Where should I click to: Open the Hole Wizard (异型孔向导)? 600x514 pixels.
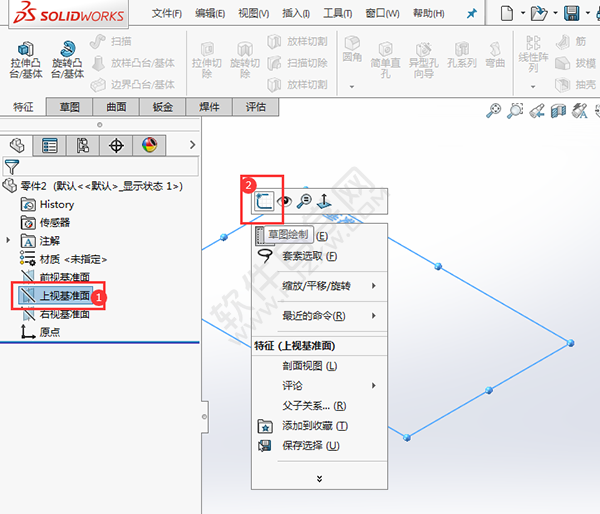click(x=424, y=60)
